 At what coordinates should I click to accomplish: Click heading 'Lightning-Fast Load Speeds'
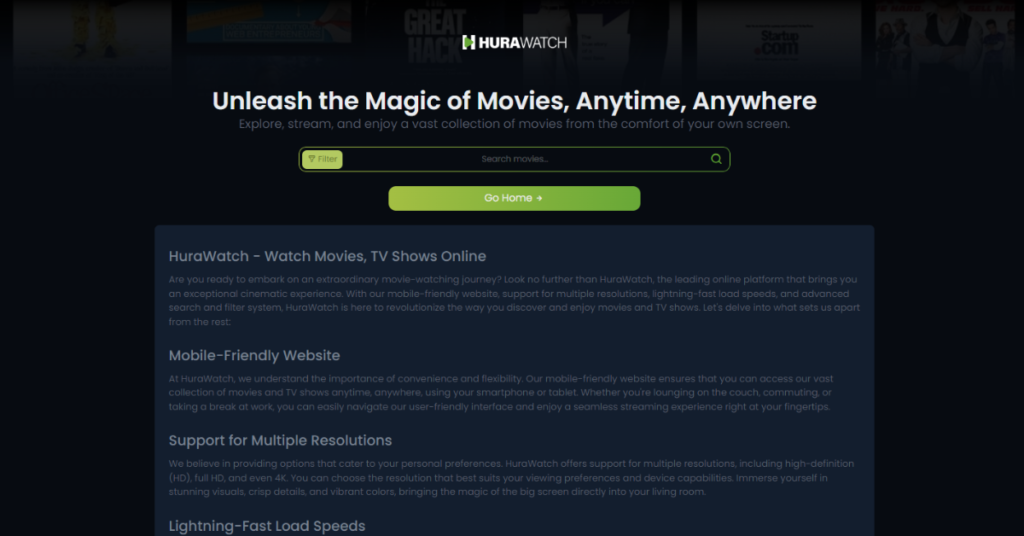click(266, 526)
